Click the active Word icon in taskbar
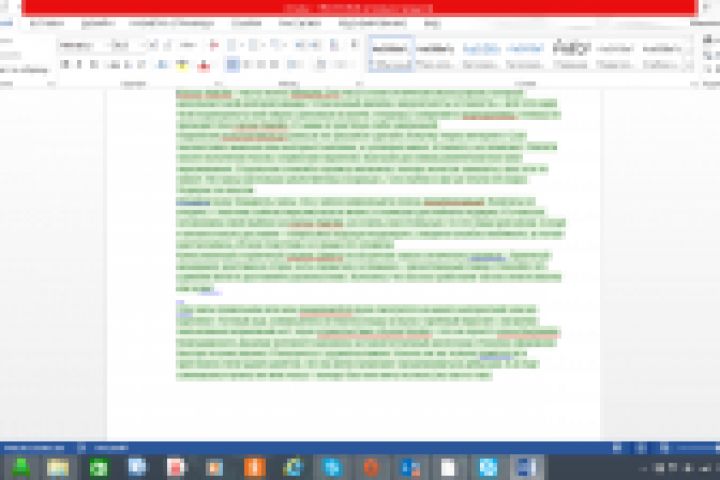The height and width of the screenshot is (480, 720). [527, 468]
